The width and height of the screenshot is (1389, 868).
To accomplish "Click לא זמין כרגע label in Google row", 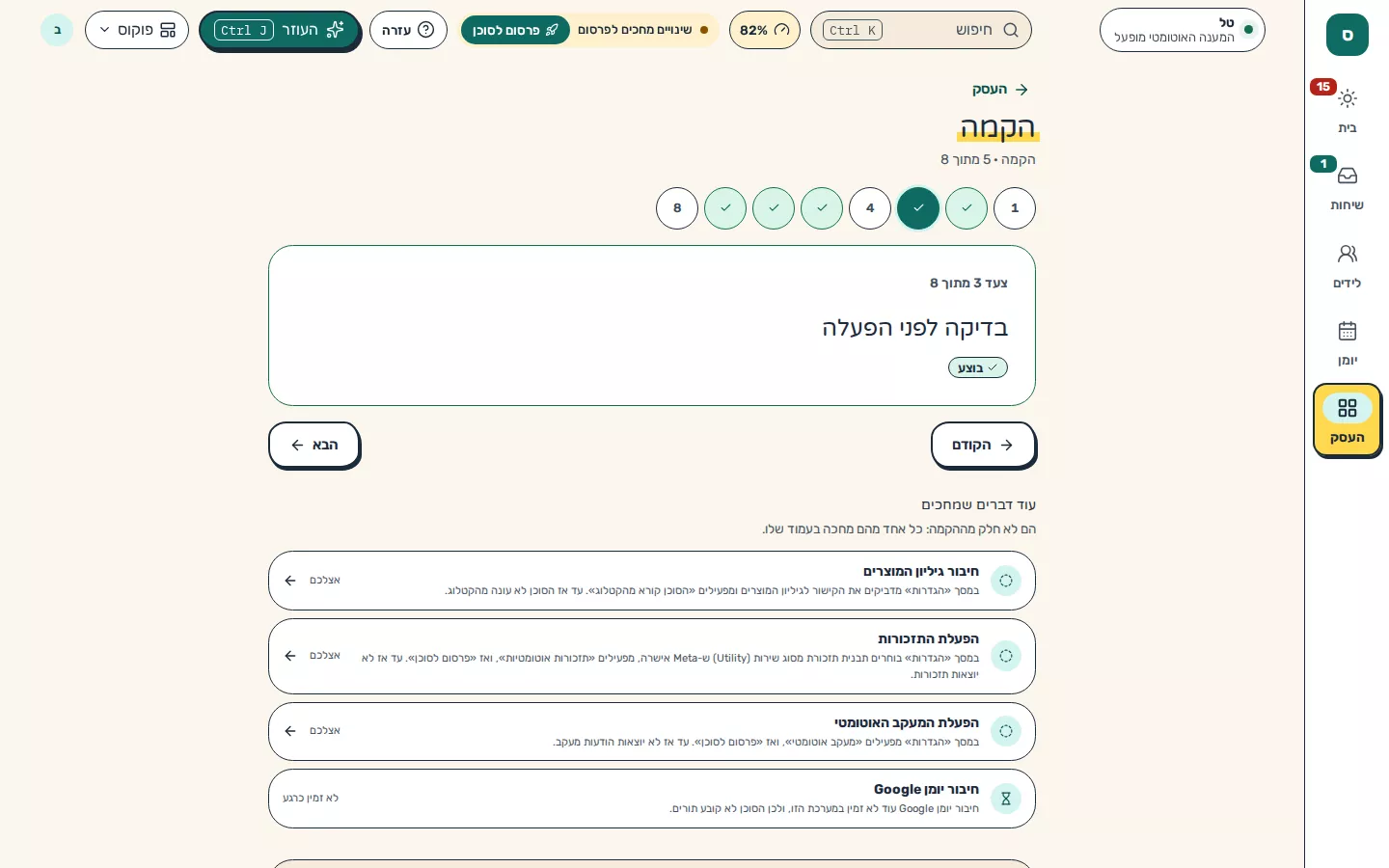I will point(311,799).
